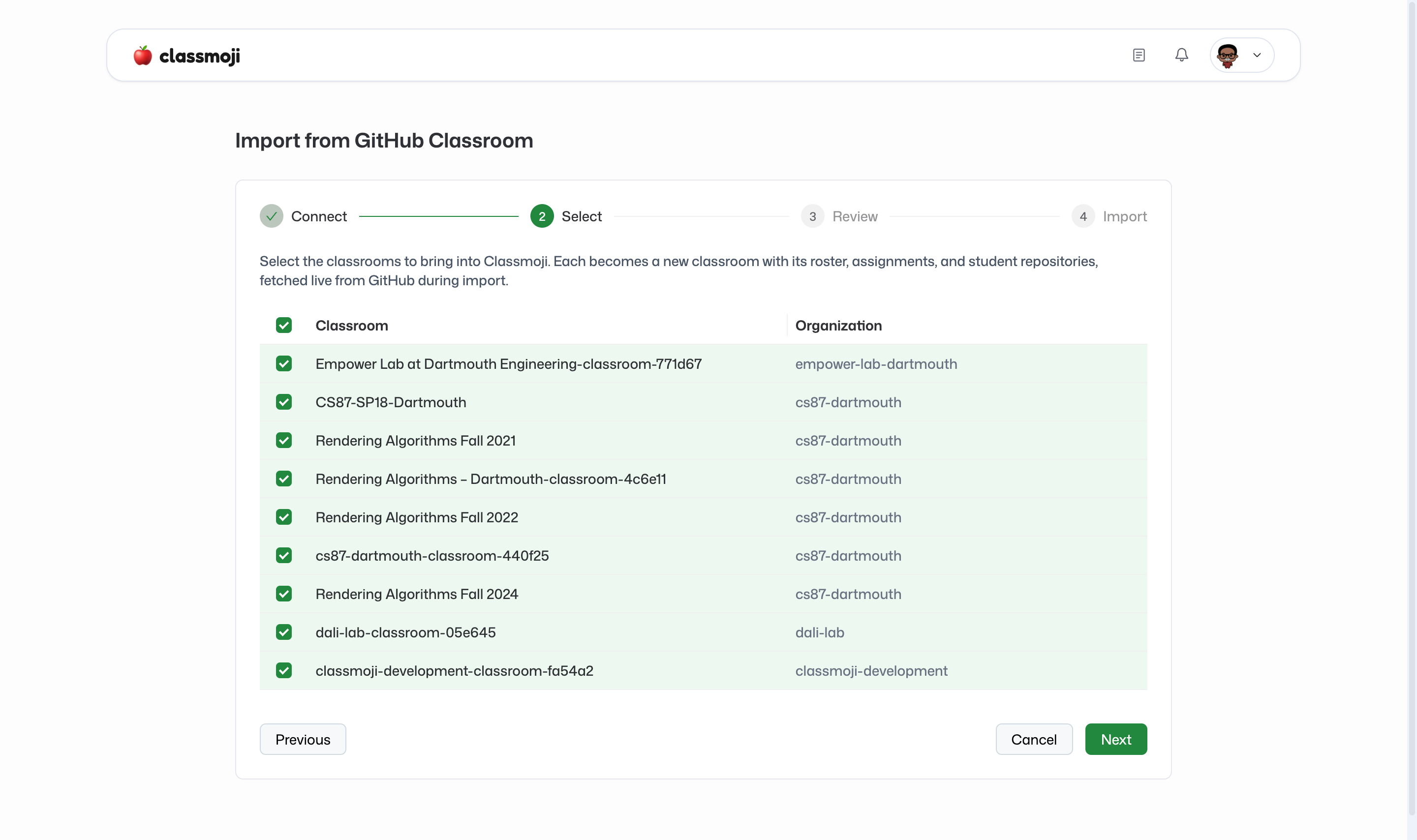Cancel the import wizard
The height and width of the screenshot is (840, 1417).
[1034, 739]
